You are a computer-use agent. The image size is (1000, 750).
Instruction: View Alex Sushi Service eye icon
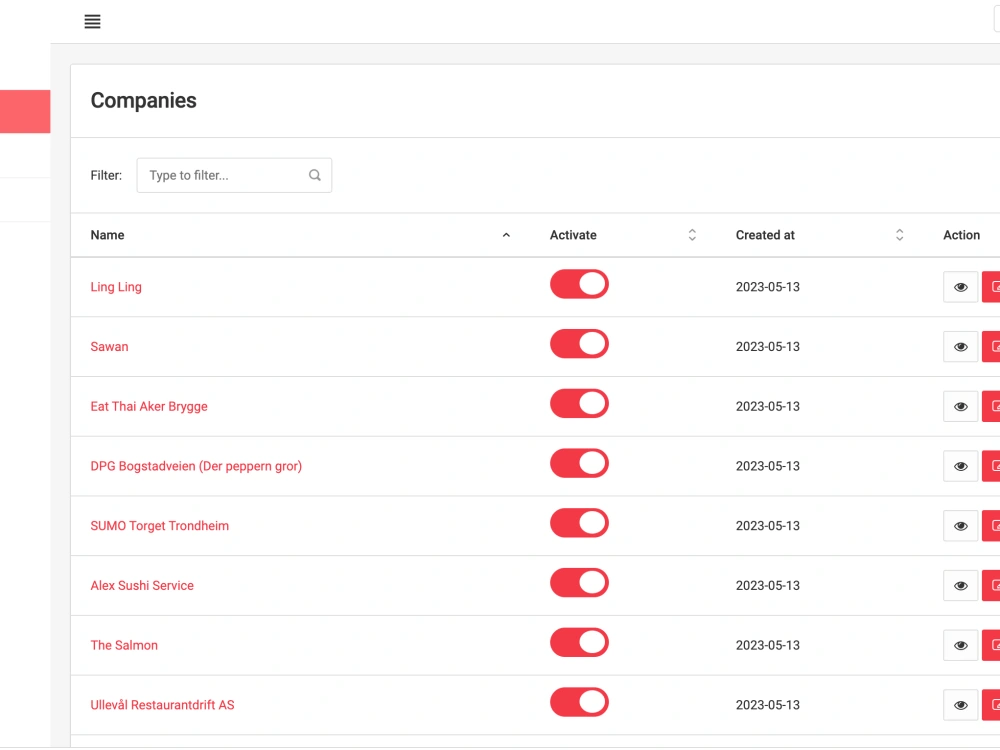coord(960,585)
